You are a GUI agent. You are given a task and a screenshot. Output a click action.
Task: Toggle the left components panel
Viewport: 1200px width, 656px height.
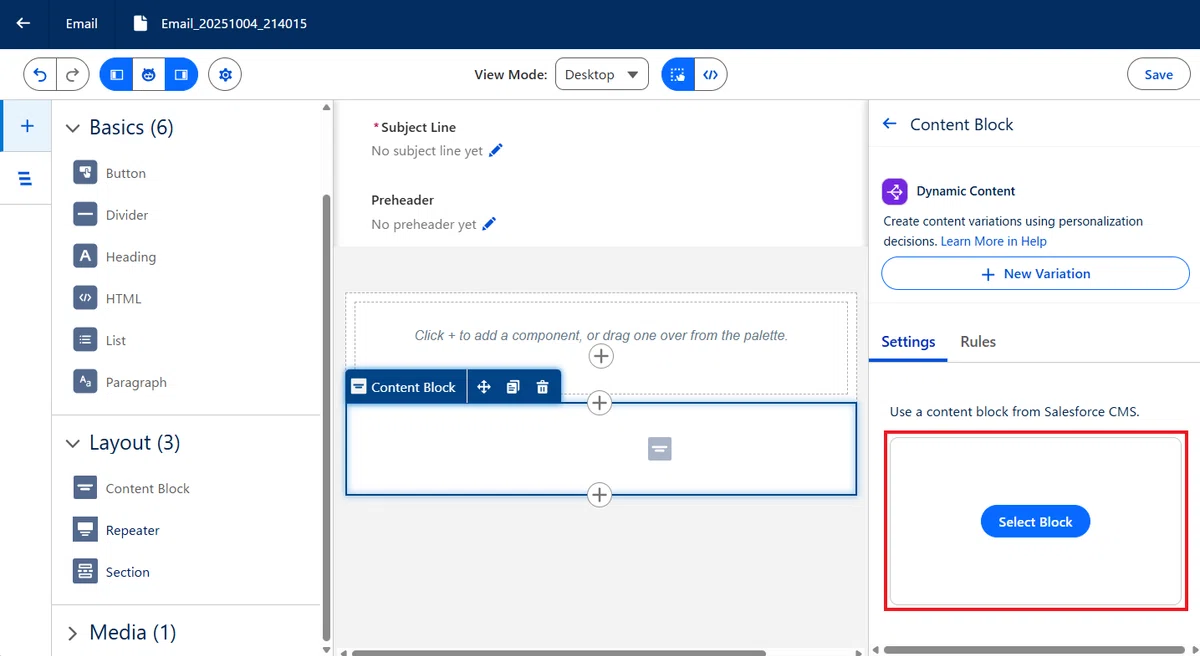(x=116, y=74)
